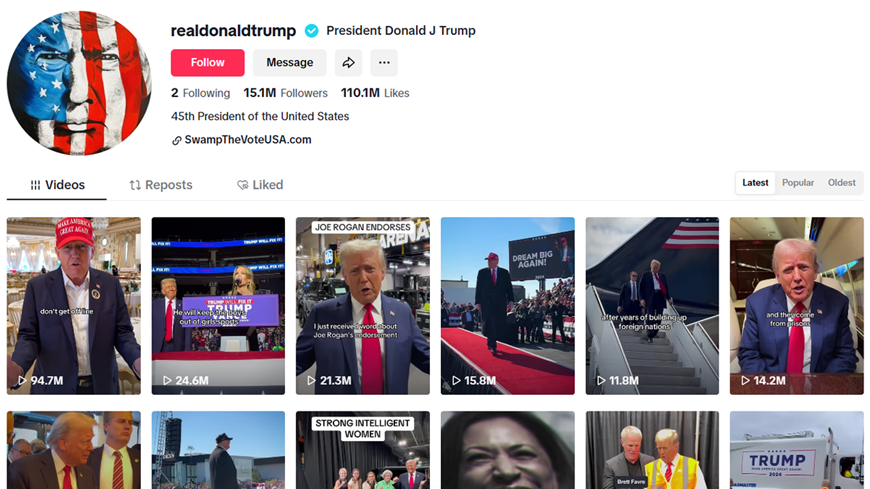Select the Latest sort option
Screen dimensions: 870x489
(755, 183)
